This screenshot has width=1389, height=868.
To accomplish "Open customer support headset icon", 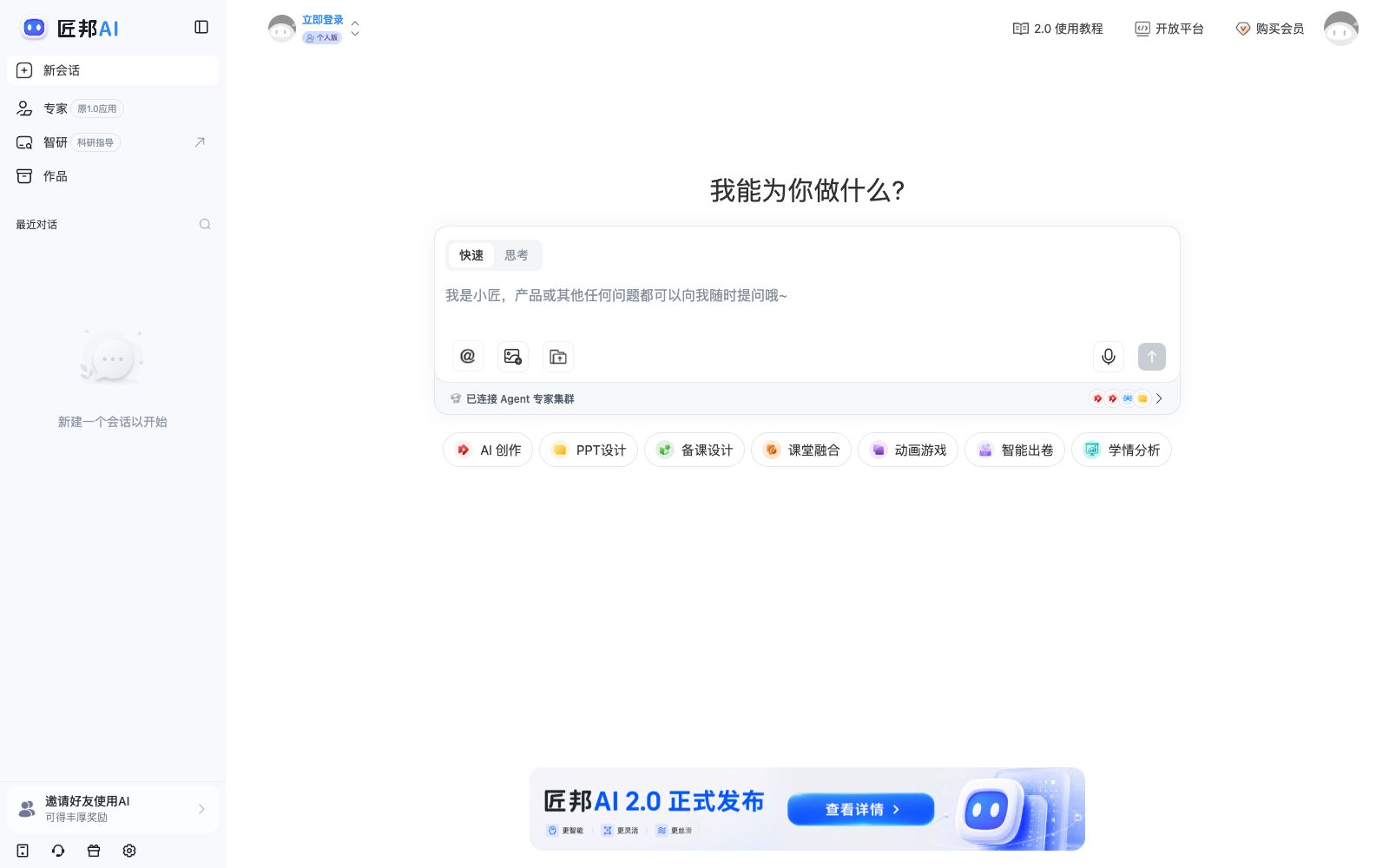I will pyautogui.click(x=58, y=851).
